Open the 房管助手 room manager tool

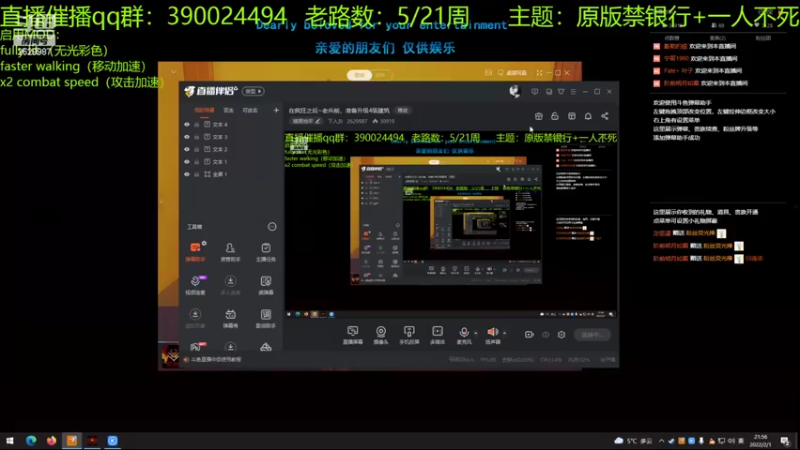pos(230,252)
